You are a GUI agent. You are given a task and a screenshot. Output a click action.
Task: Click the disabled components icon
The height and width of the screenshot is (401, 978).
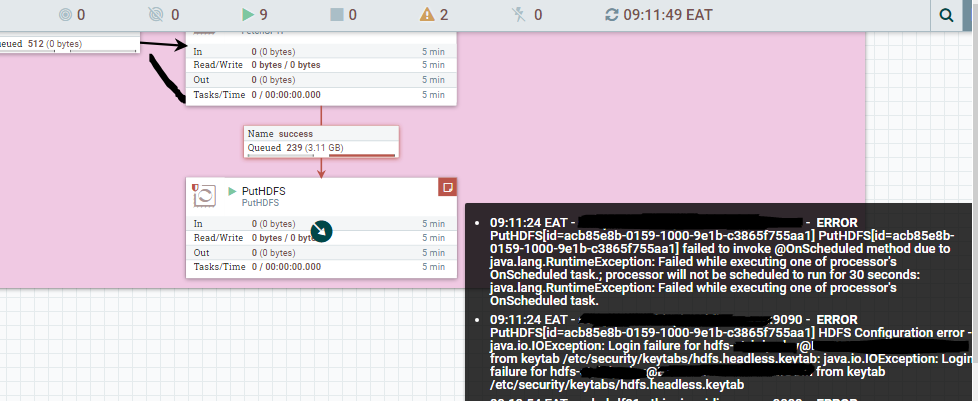[519, 14]
